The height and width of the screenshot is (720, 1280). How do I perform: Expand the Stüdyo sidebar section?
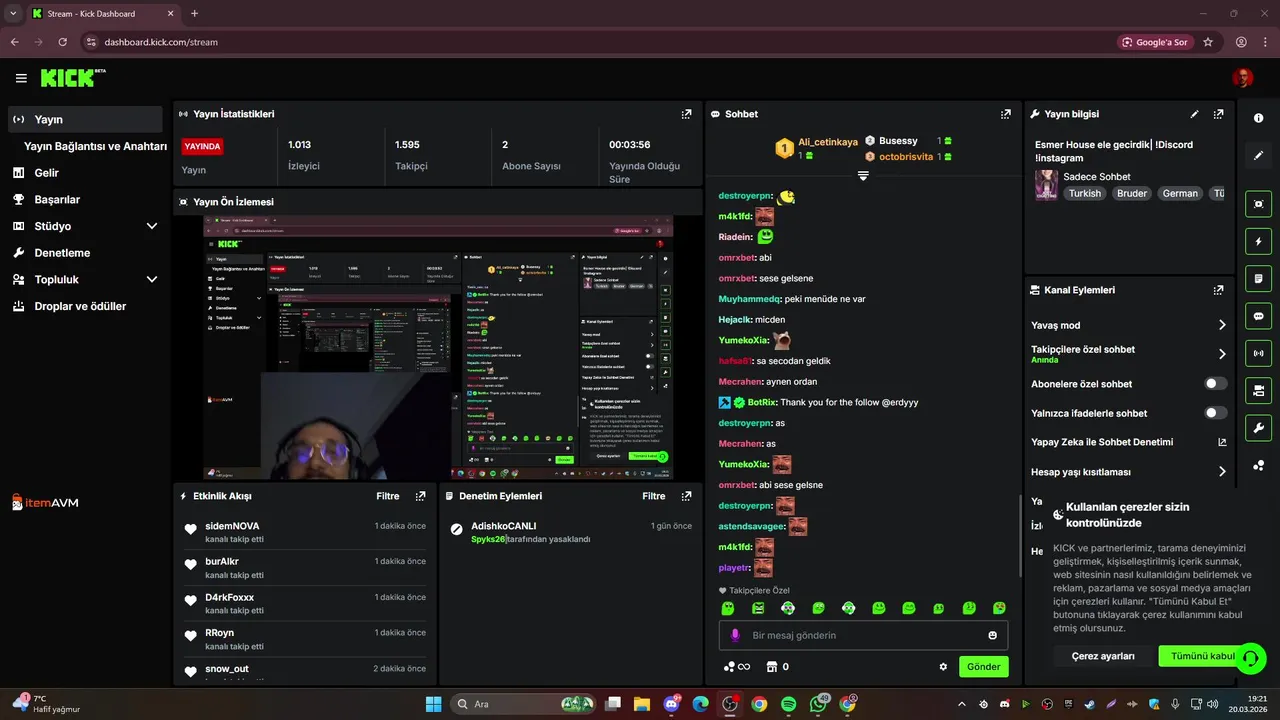[152, 226]
